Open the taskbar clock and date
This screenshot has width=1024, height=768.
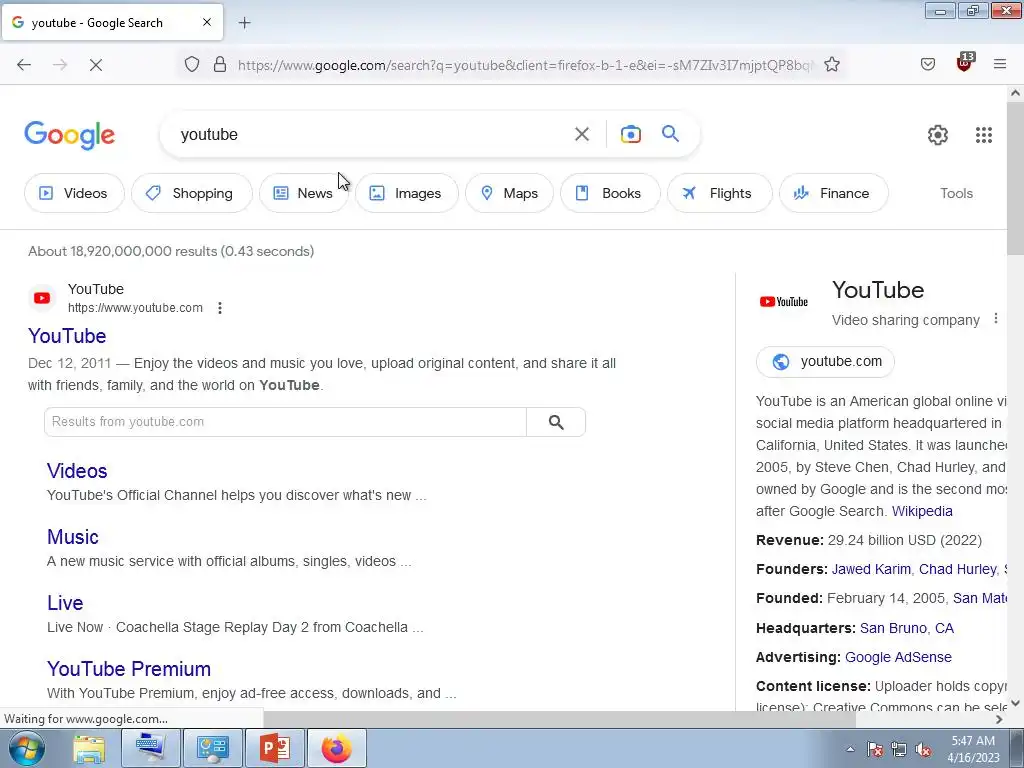pyautogui.click(x=973, y=749)
